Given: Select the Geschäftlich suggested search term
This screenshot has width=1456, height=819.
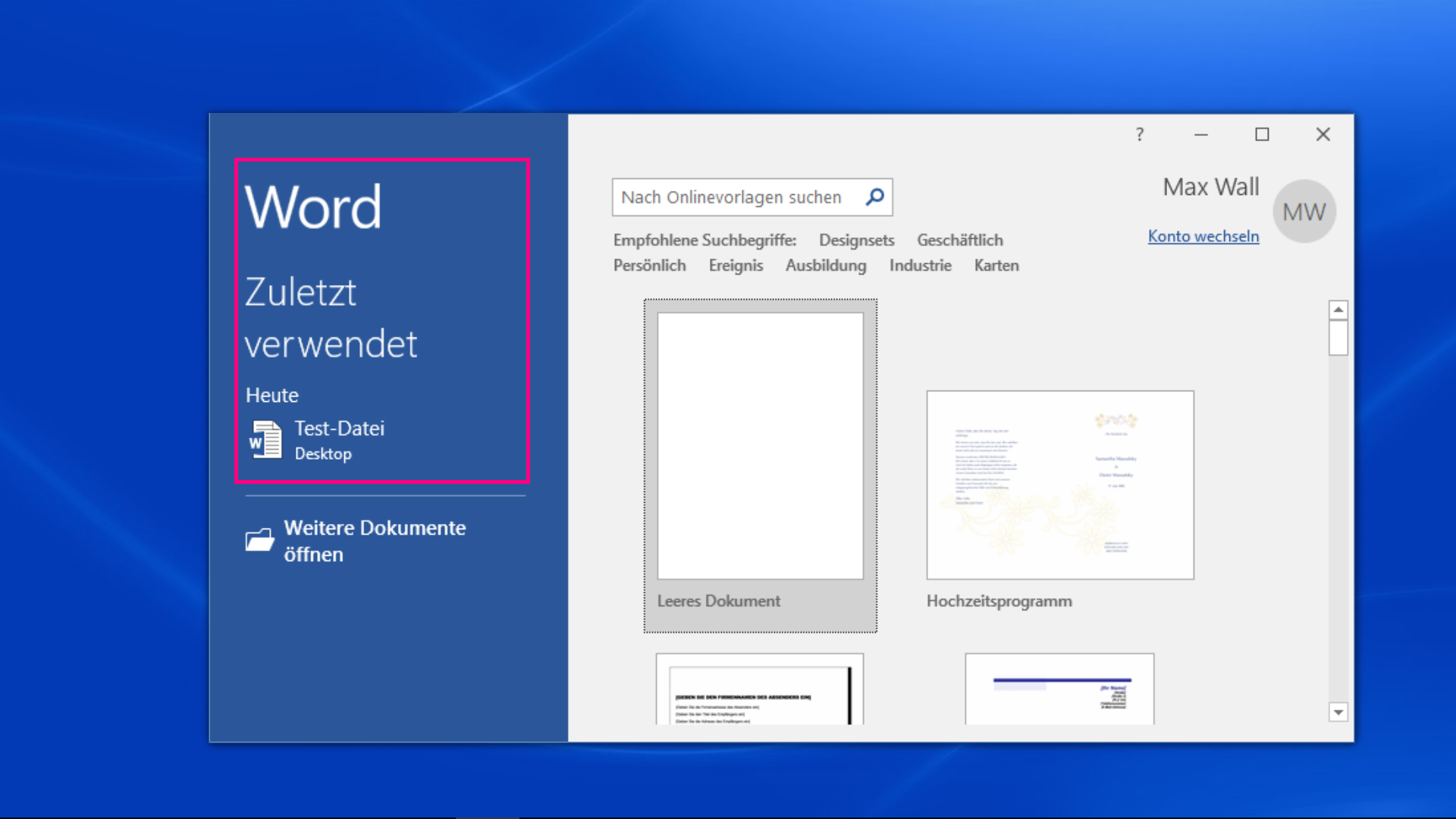Looking at the screenshot, I should click(x=959, y=240).
